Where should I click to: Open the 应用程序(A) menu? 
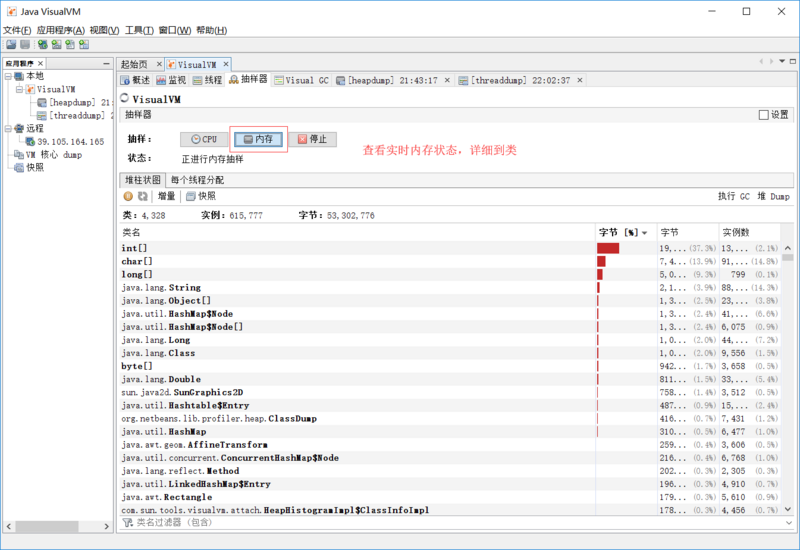click(60, 30)
